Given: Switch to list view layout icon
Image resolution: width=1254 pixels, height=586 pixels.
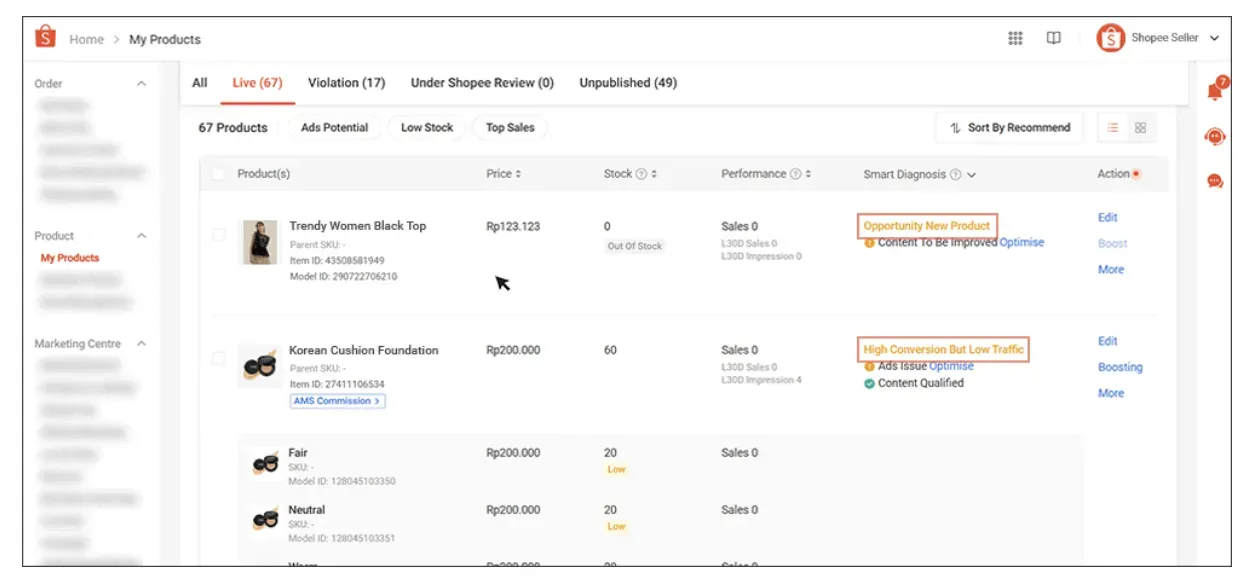Looking at the screenshot, I should pos(1113,128).
